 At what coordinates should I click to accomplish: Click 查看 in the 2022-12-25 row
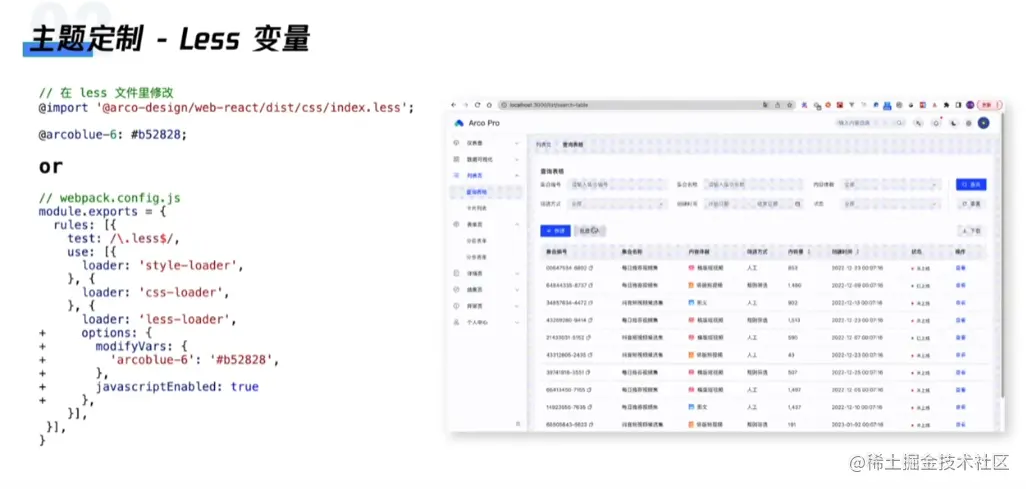[x=961, y=372]
